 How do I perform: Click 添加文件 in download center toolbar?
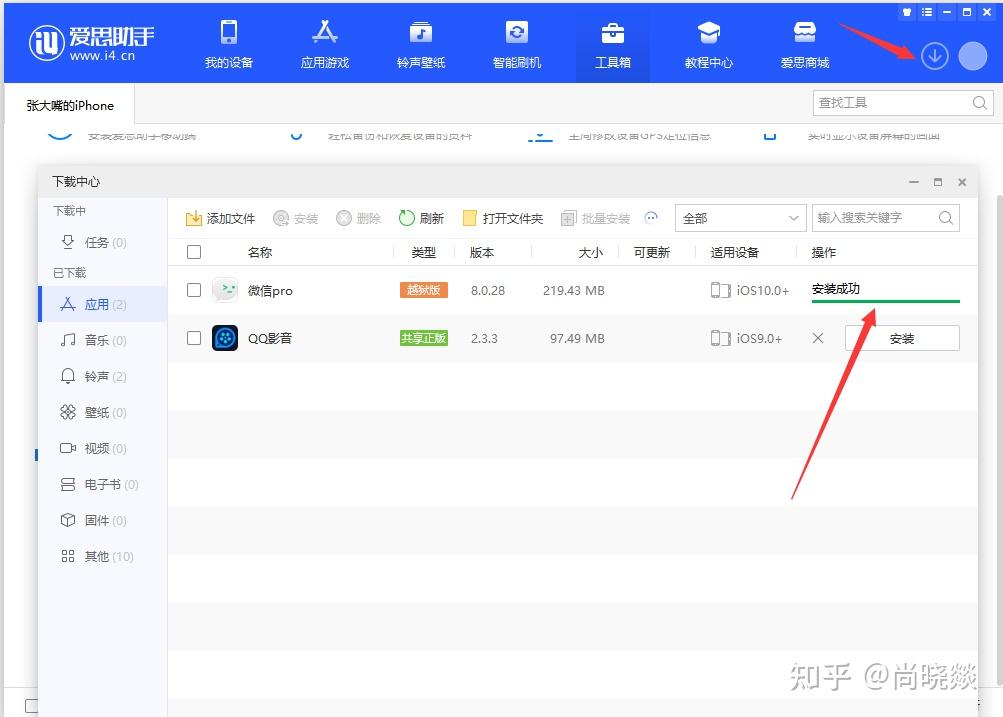(220, 219)
